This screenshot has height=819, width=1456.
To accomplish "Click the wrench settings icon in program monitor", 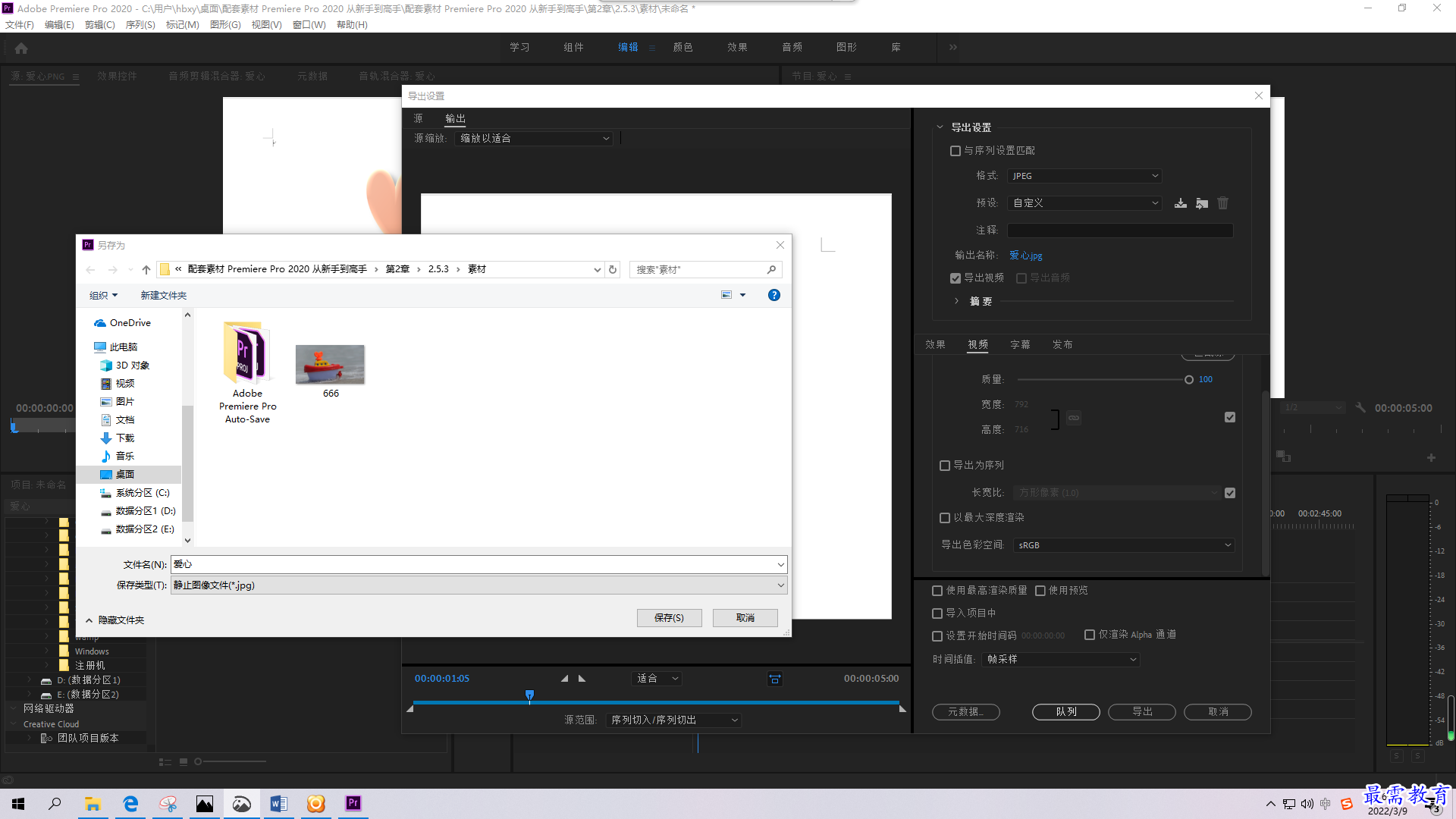I will point(1360,407).
